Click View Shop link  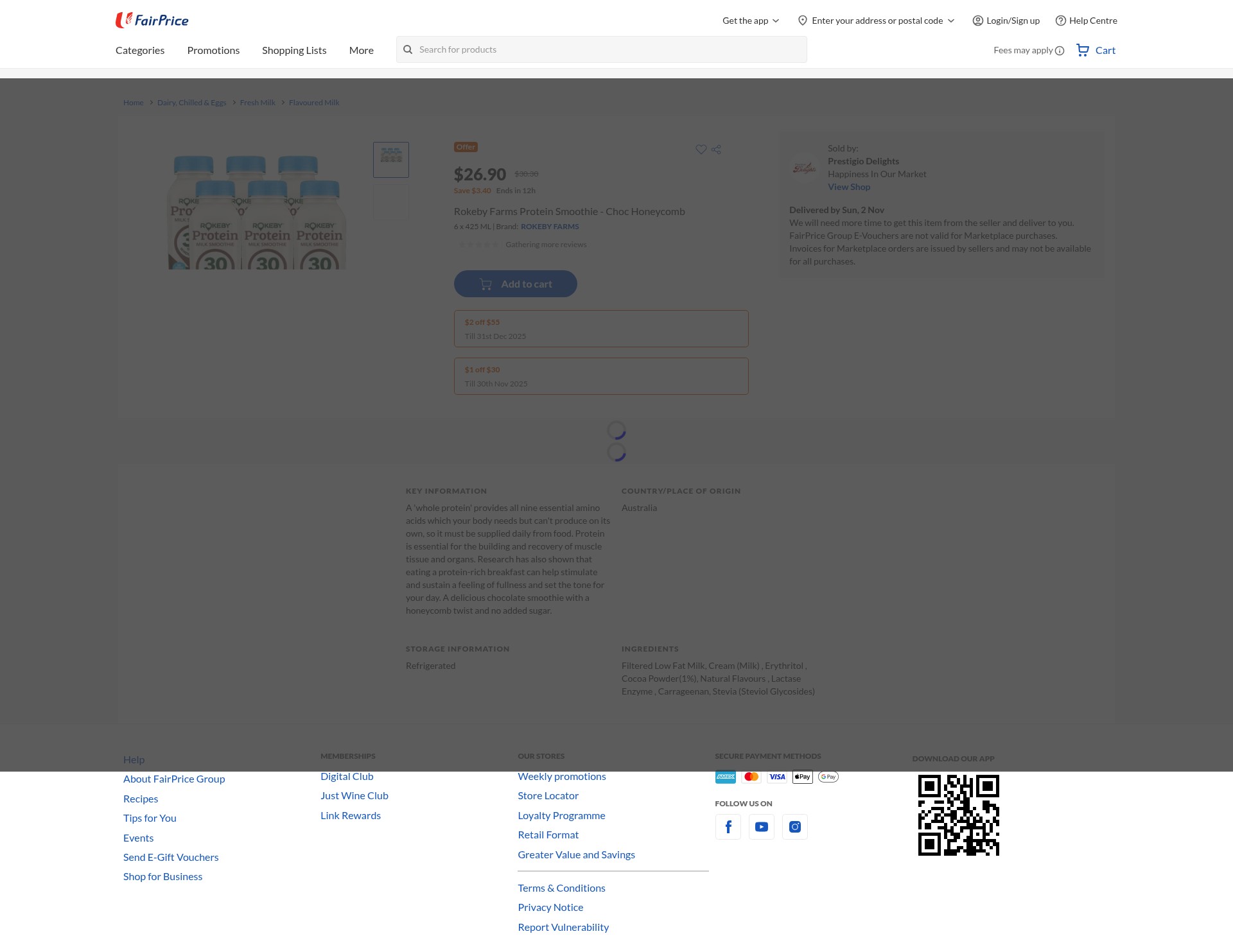[x=849, y=187]
